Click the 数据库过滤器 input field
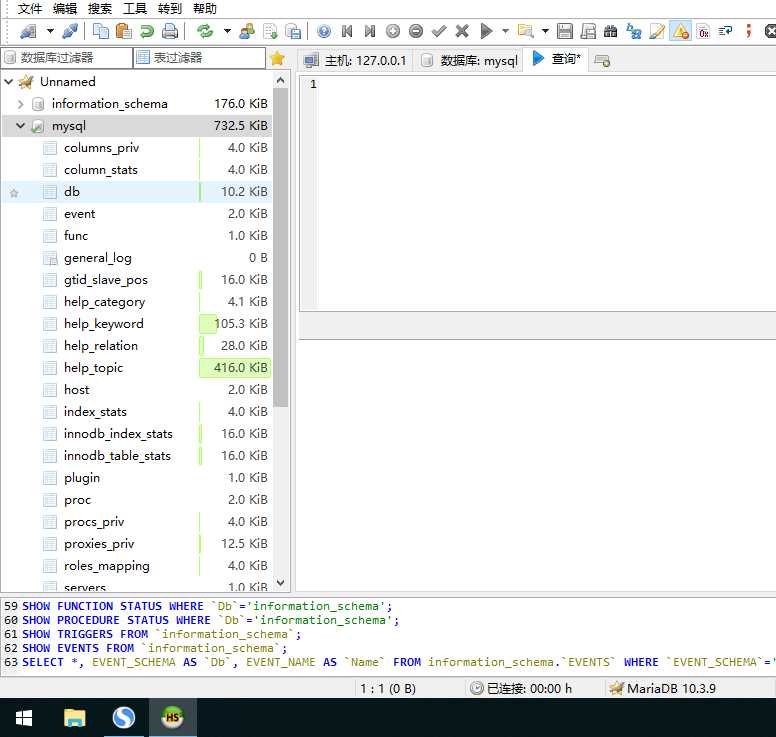The image size is (776, 737). pyautogui.click(x=67, y=58)
